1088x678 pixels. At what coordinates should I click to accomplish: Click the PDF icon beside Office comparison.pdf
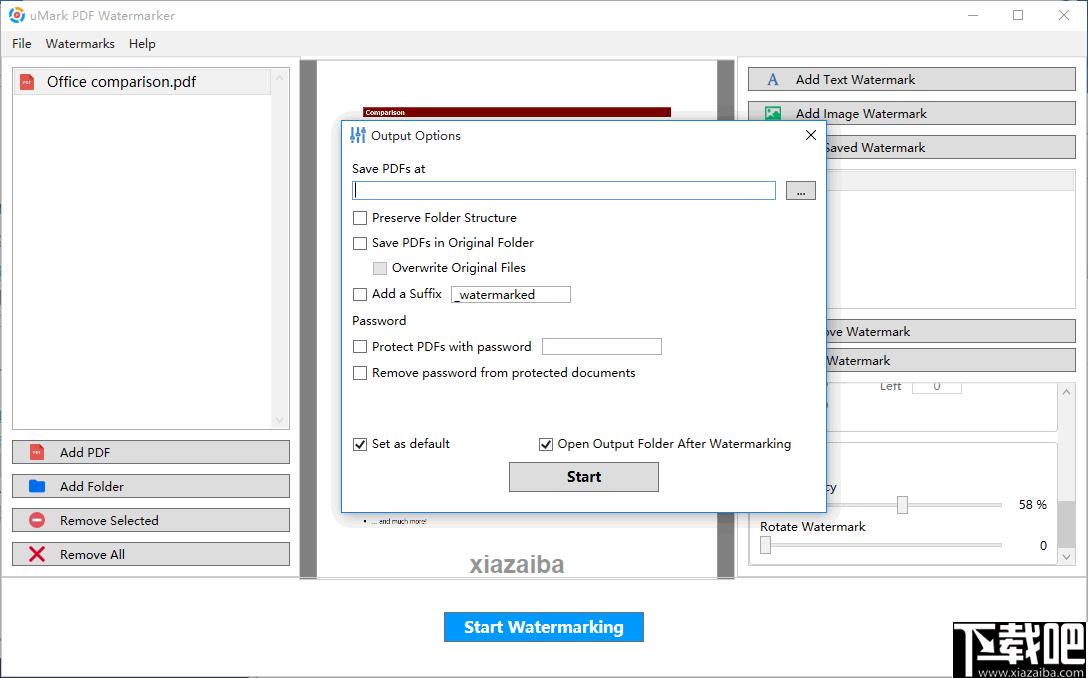[x=27, y=82]
